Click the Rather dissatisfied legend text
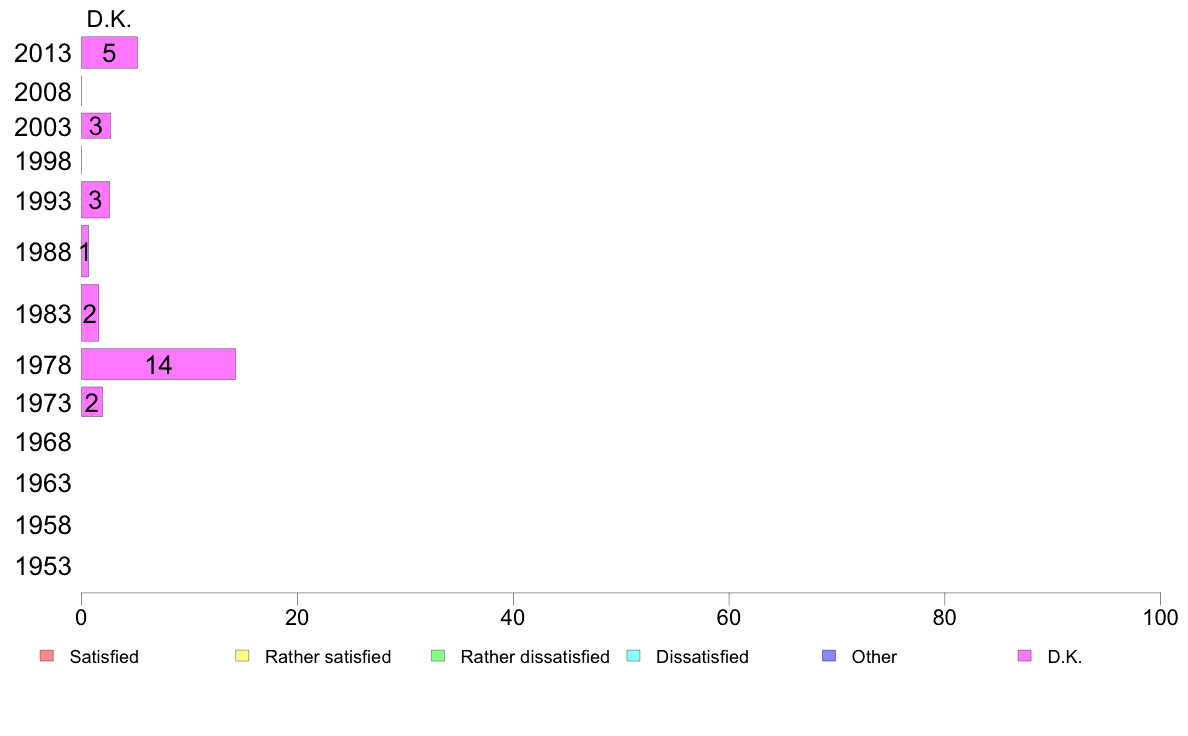Image resolution: width=1188 pixels, height=736 pixels. click(535, 656)
